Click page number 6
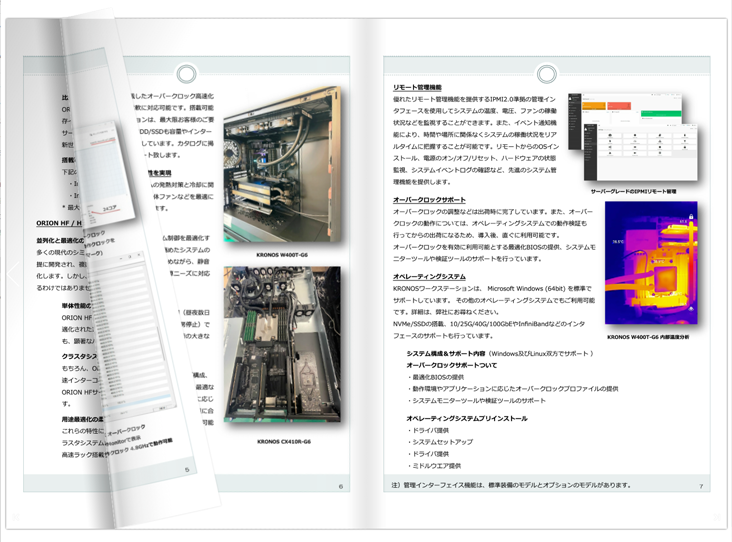The width and height of the screenshot is (732, 542). pyautogui.click(x=341, y=486)
